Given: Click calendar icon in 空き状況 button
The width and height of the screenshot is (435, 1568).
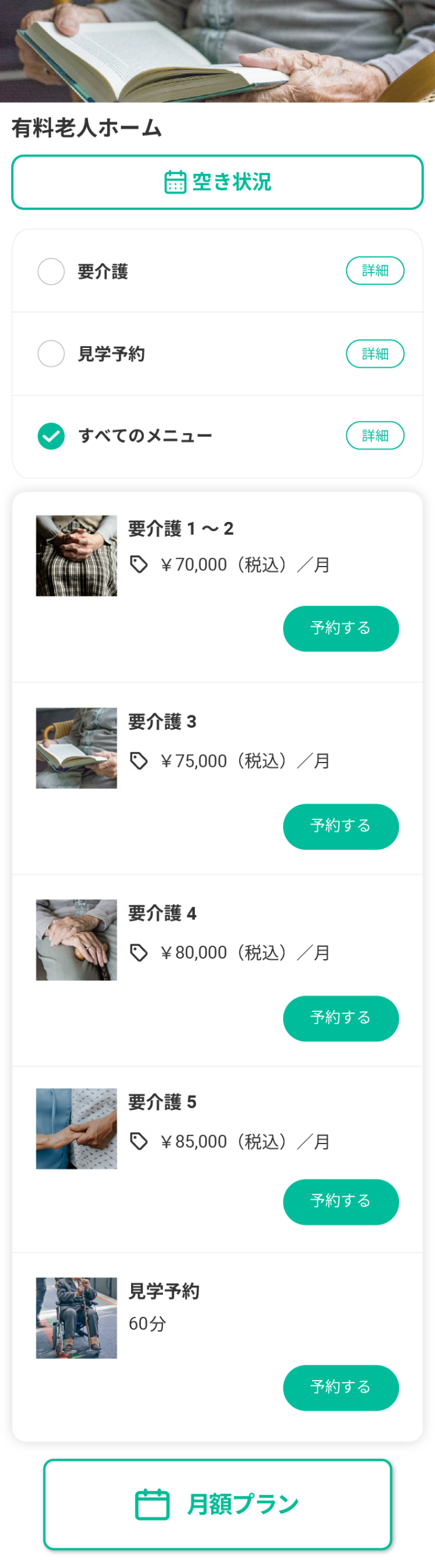Looking at the screenshot, I should pos(175,182).
